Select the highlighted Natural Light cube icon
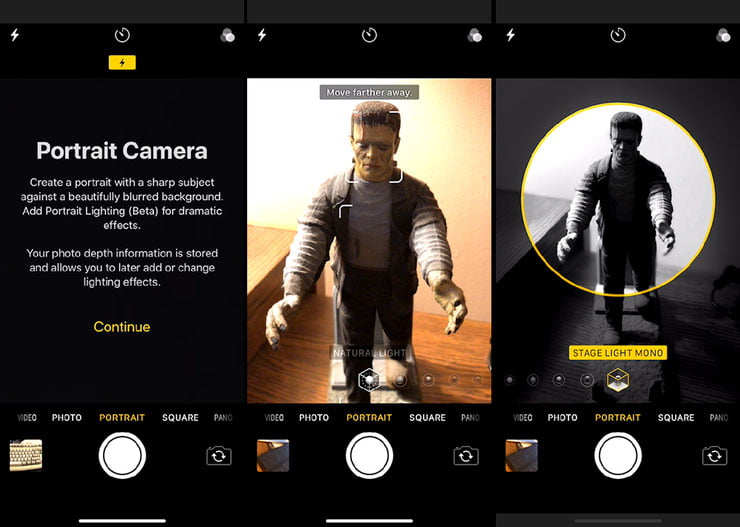The height and width of the screenshot is (527, 740). point(369,380)
